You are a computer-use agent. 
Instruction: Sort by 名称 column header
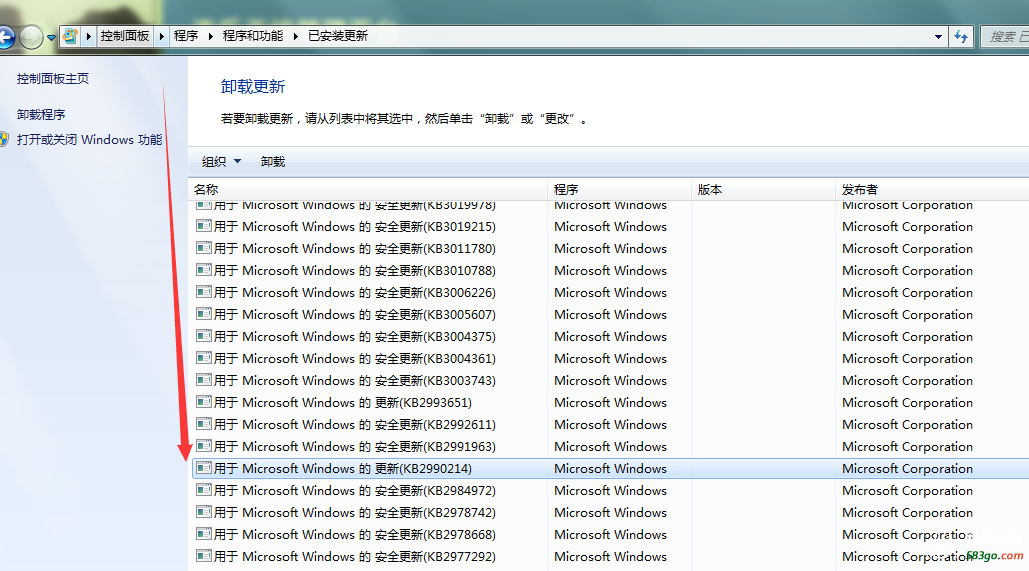[368, 190]
